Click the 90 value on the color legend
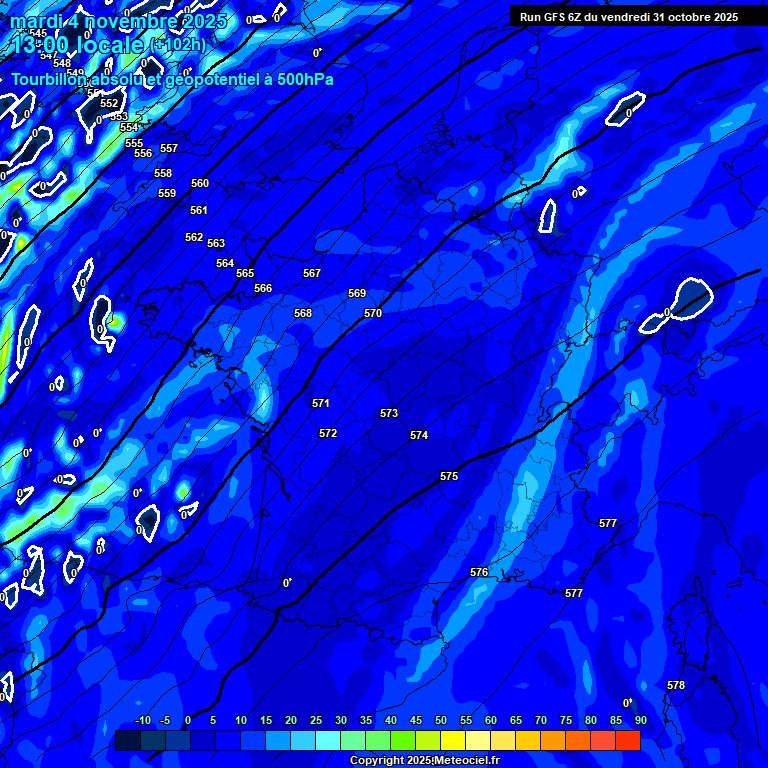 click(x=640, y=721)
